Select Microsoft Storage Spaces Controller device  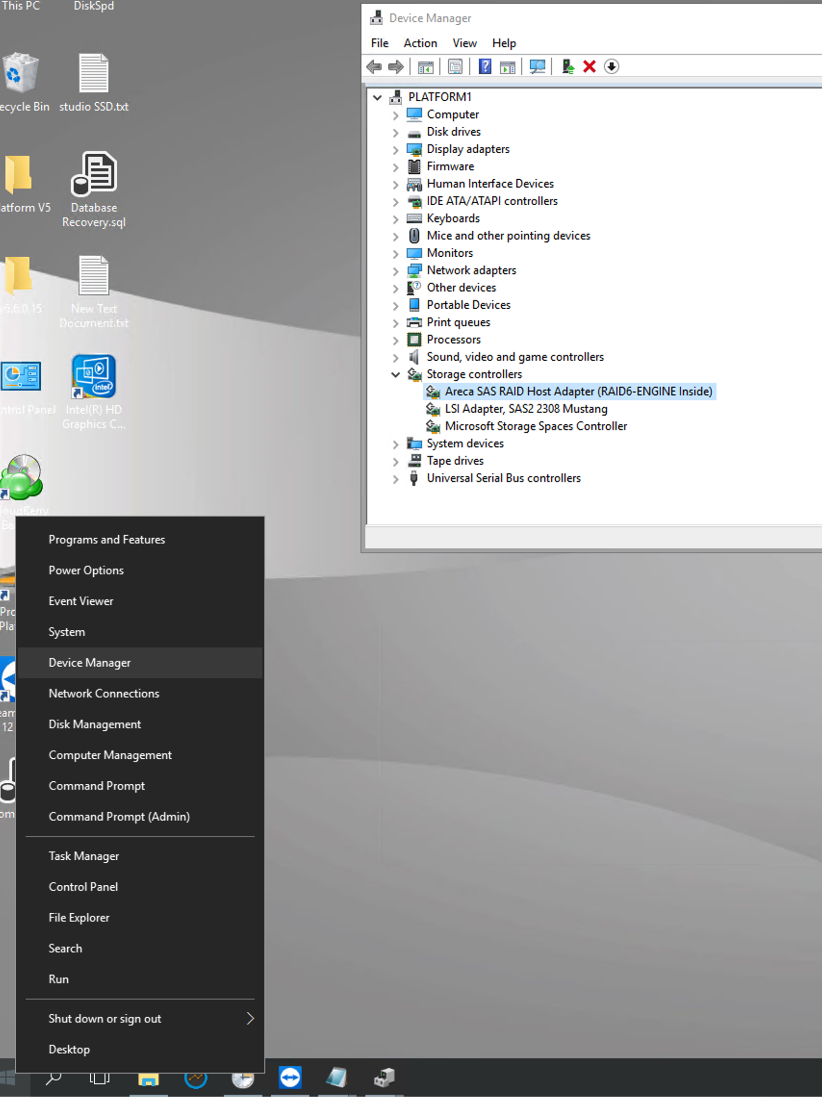point(536,426)
